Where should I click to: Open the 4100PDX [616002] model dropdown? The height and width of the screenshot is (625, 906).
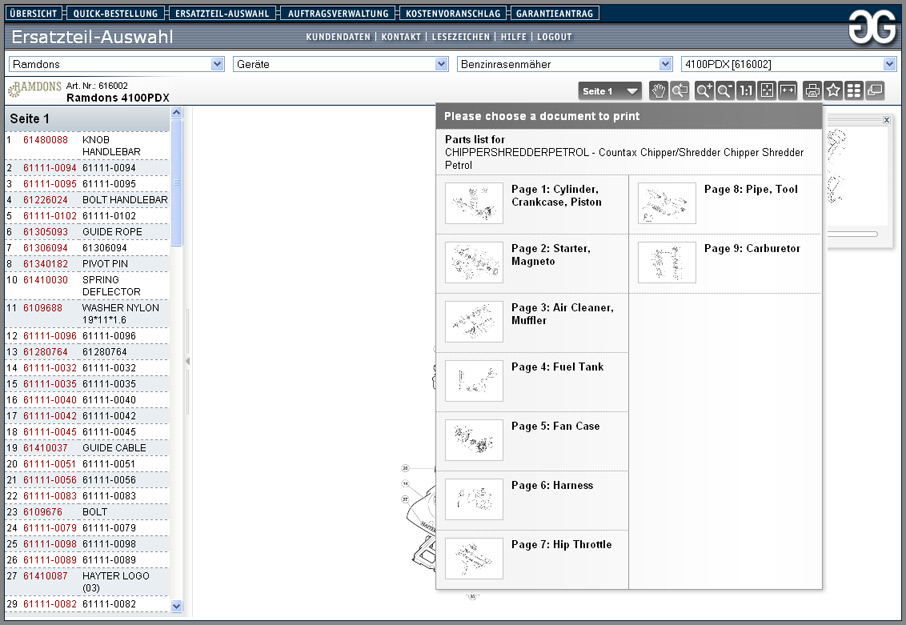pos(789,64)
